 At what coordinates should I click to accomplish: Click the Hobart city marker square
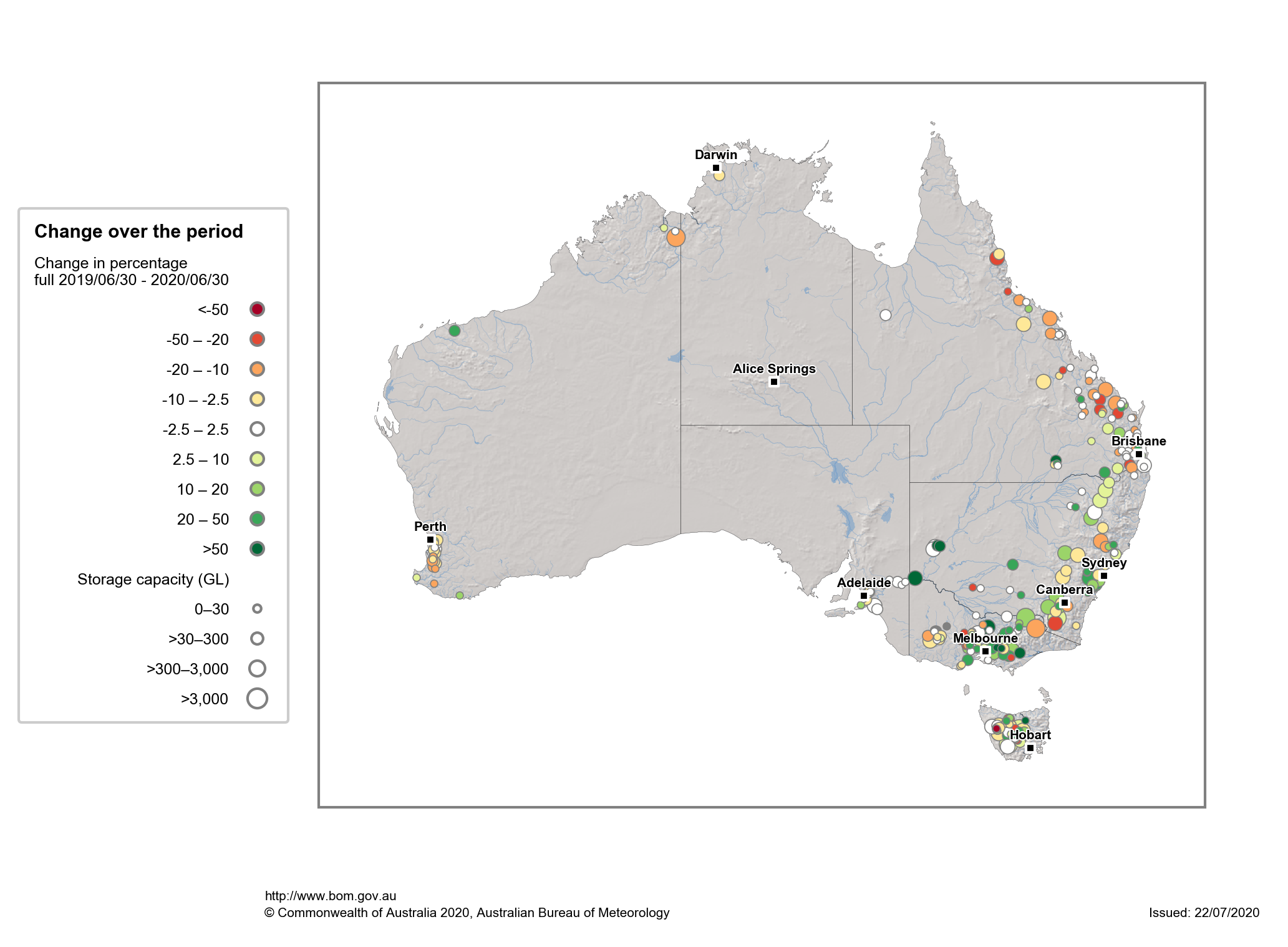1030,748
